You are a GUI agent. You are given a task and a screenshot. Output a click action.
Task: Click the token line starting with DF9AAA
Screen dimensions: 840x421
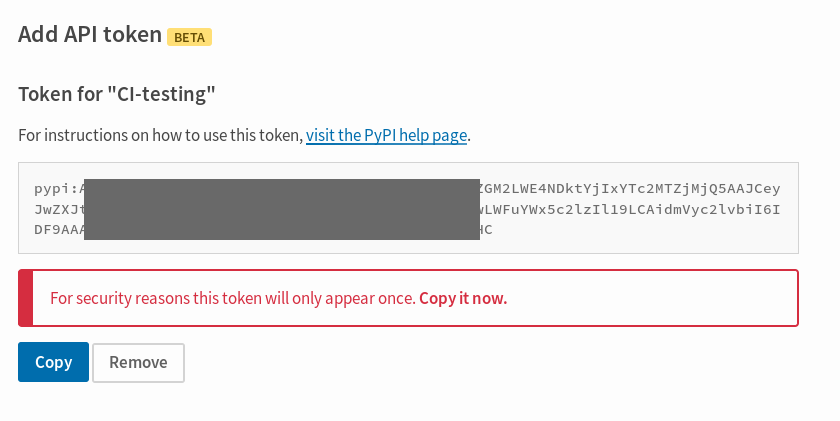pyautogui.click(x=263, y=230)
